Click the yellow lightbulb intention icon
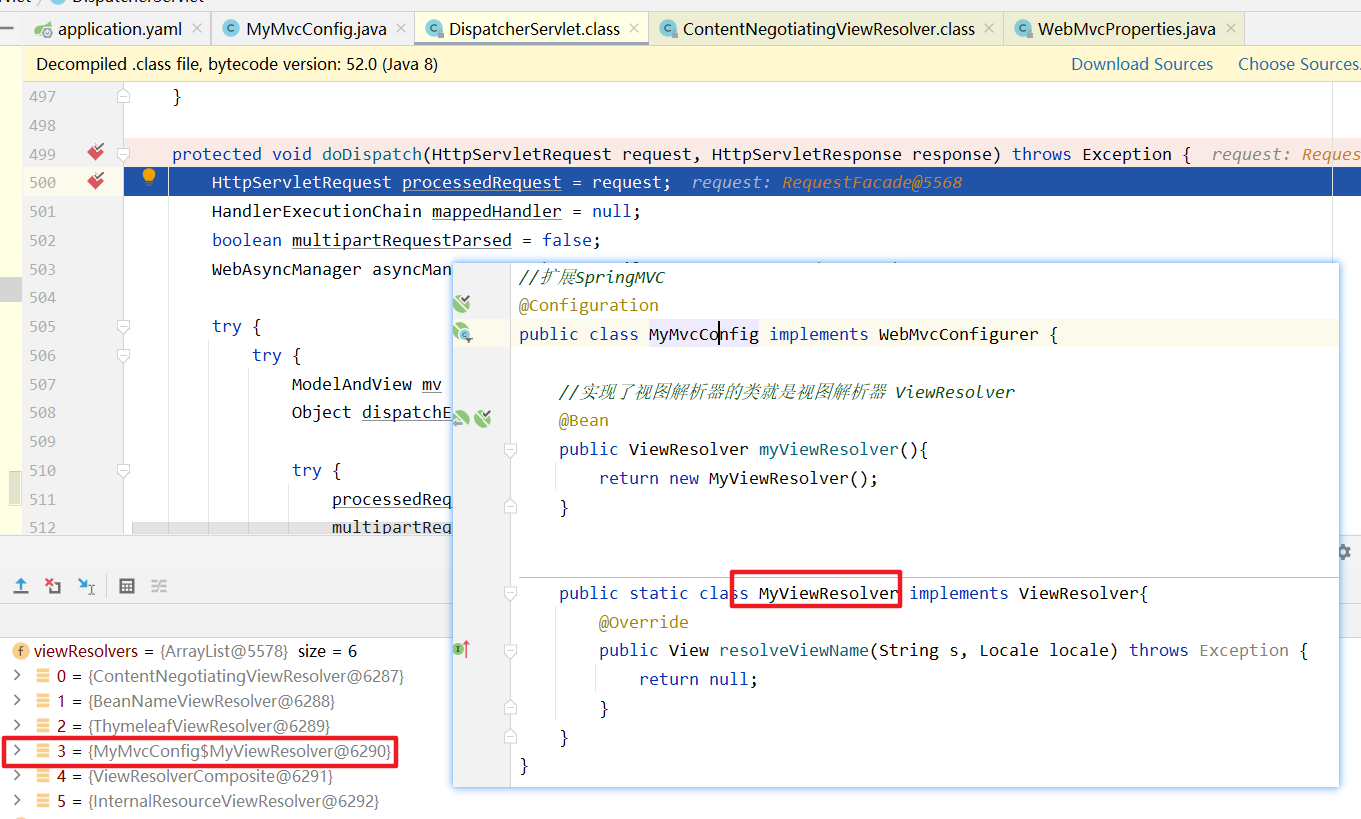 pyautogui.click(x=149, y=177)
